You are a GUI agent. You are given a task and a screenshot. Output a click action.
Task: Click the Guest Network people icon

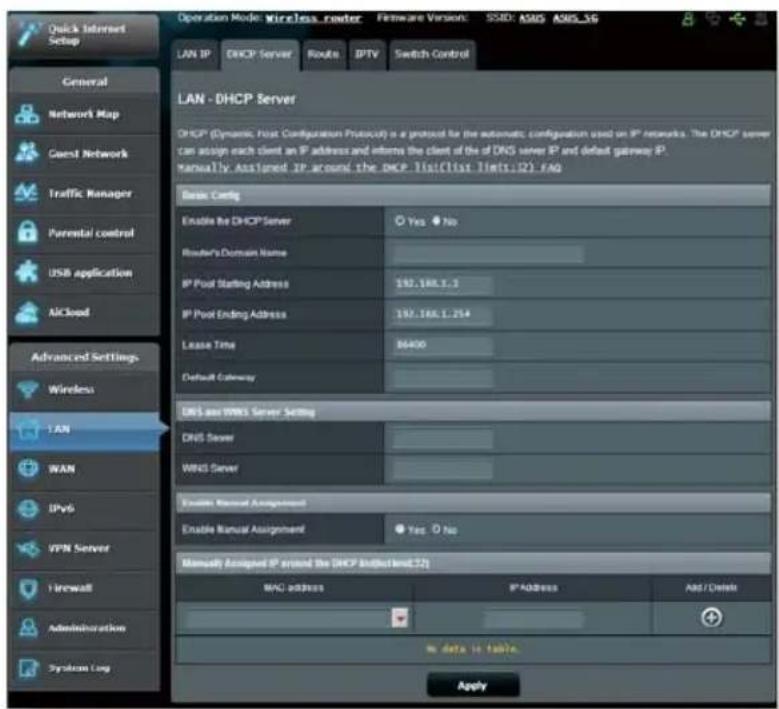click(x=27, y=153)
